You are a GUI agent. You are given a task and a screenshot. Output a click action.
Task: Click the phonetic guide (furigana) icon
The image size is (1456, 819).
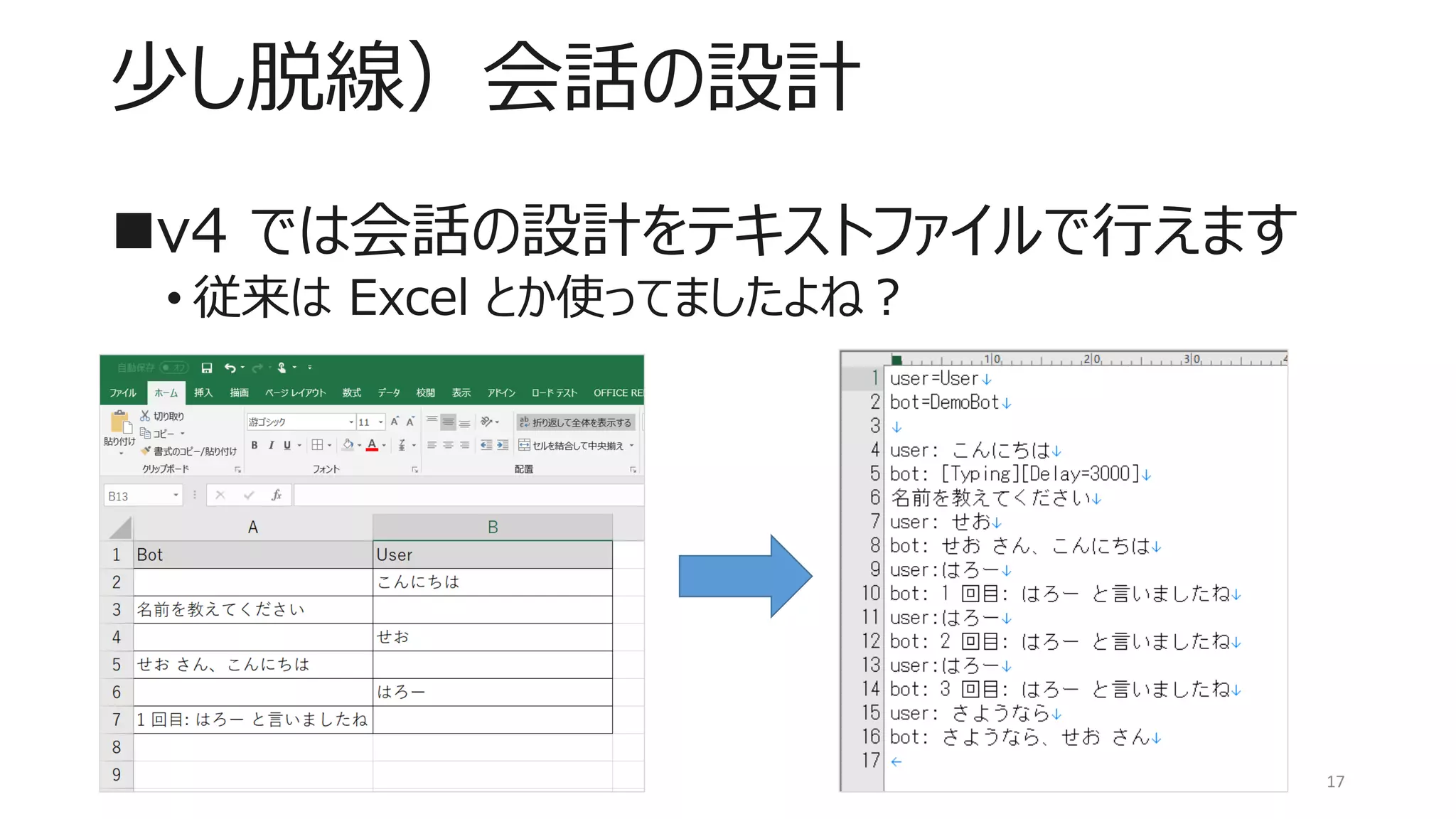click(402, 445)
